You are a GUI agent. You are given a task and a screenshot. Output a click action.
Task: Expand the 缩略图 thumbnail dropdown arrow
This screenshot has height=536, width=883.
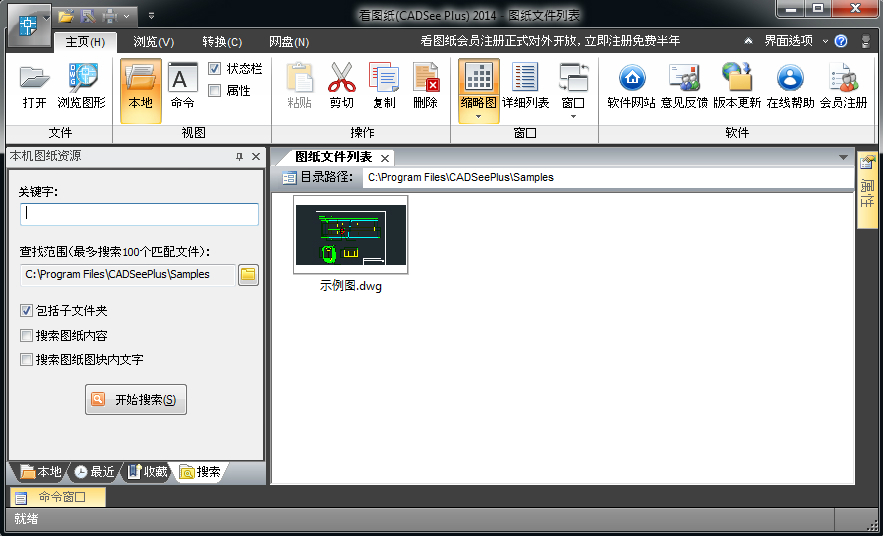pos(479,116)
